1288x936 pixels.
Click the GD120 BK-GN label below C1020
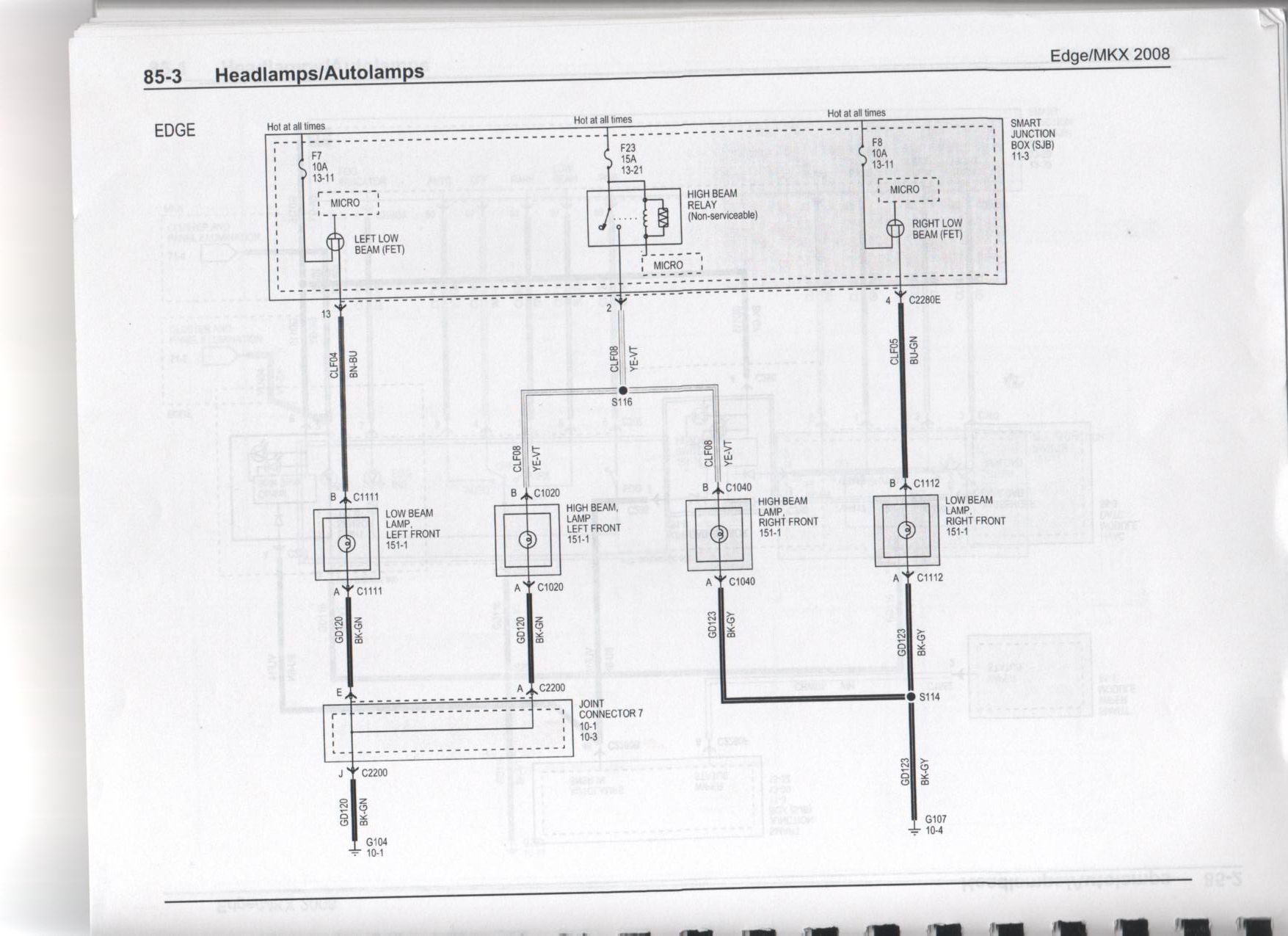click(530, 631)
